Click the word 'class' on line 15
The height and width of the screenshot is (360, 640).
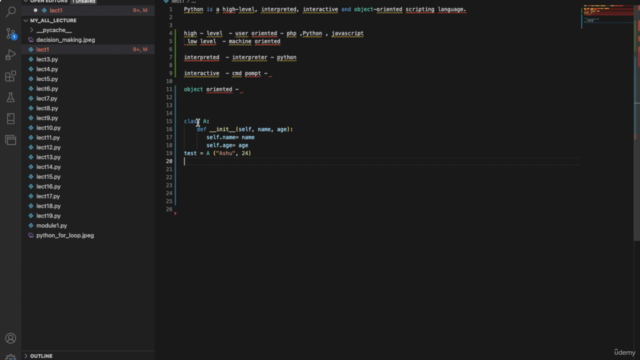[192, 121]
